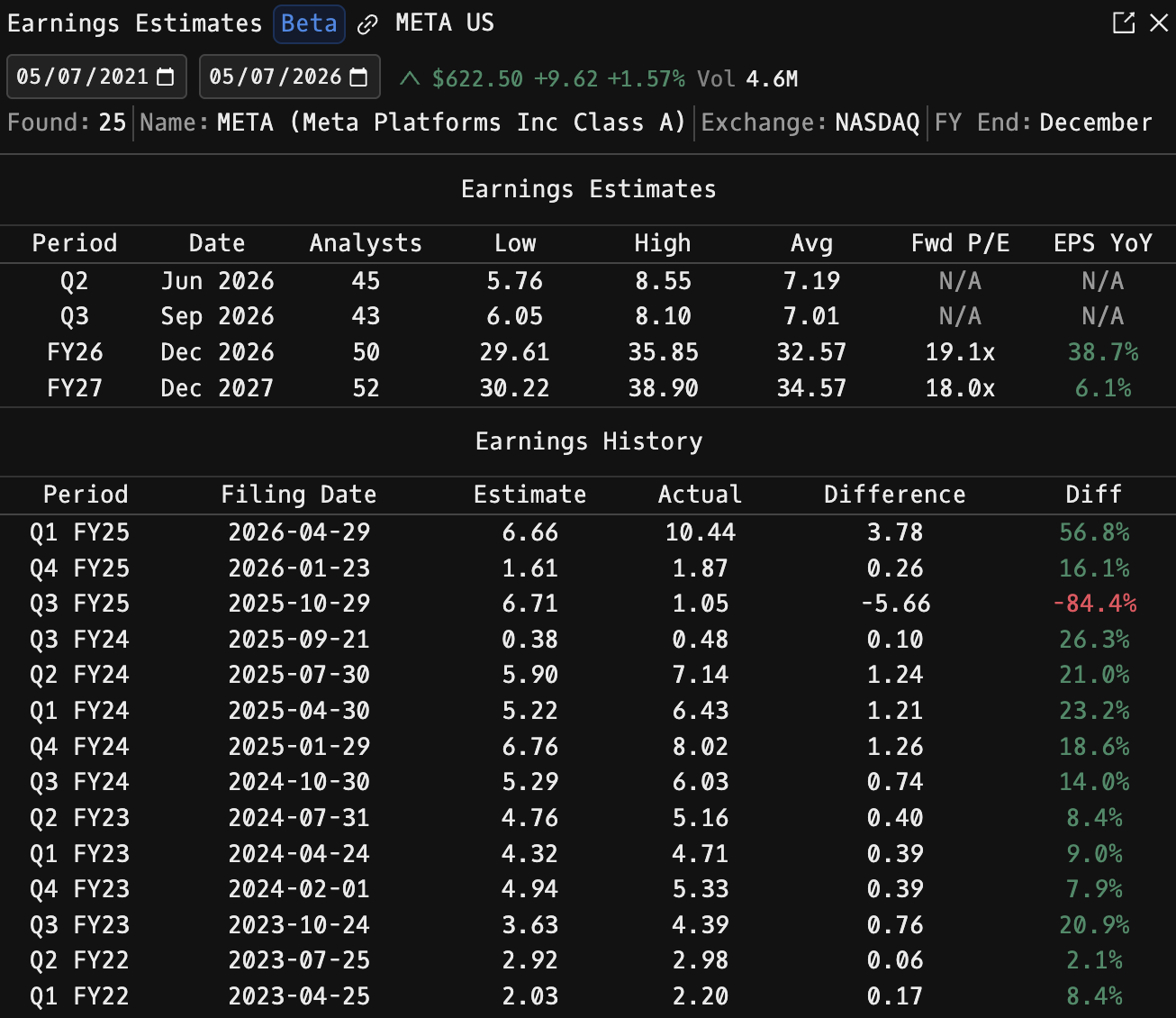1176x1018 pixels.
Task: Edit the end date field 05/07/2026
Action: (x=289, y=77)
